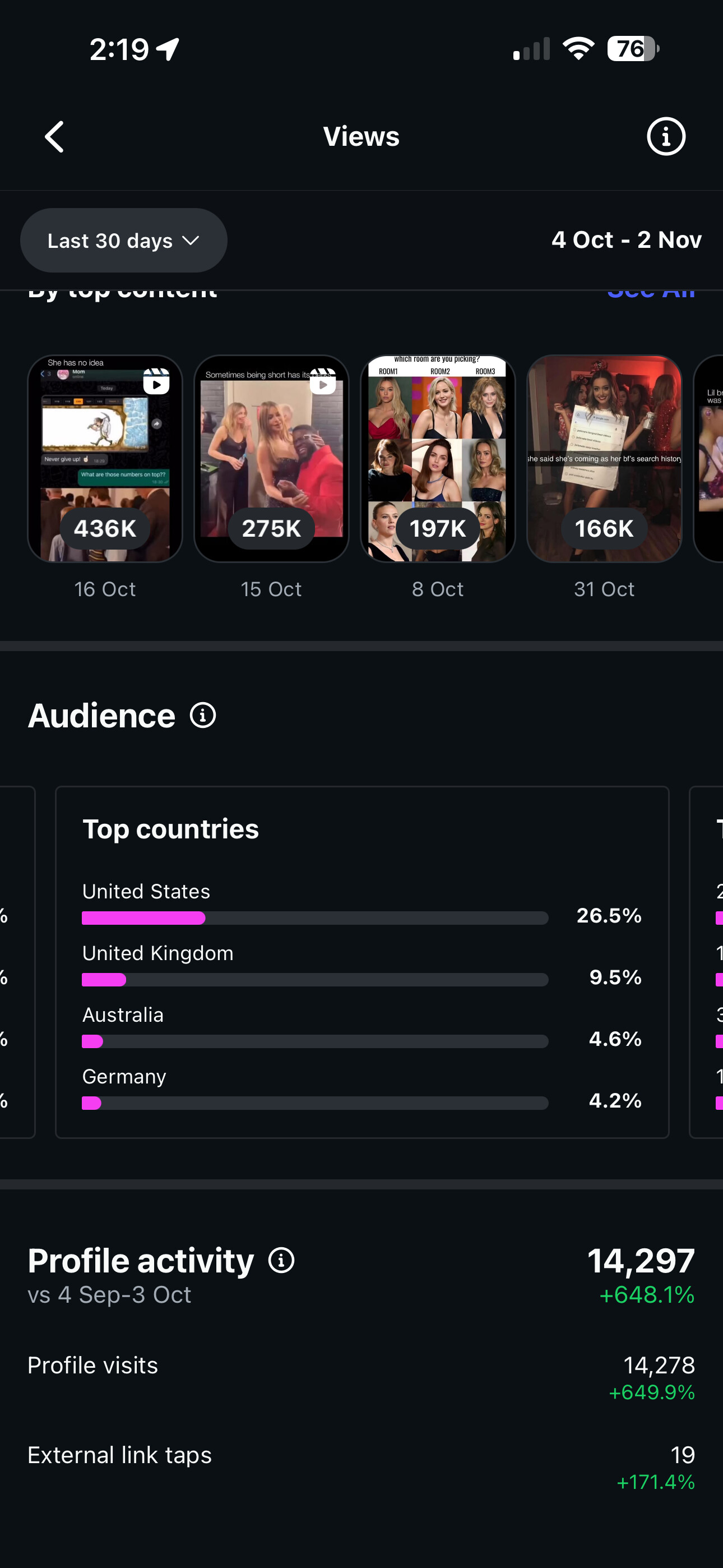Tap the reel icon on 275K post
The height and width of the screenshot is (1568, 723).
pos(323,382)
